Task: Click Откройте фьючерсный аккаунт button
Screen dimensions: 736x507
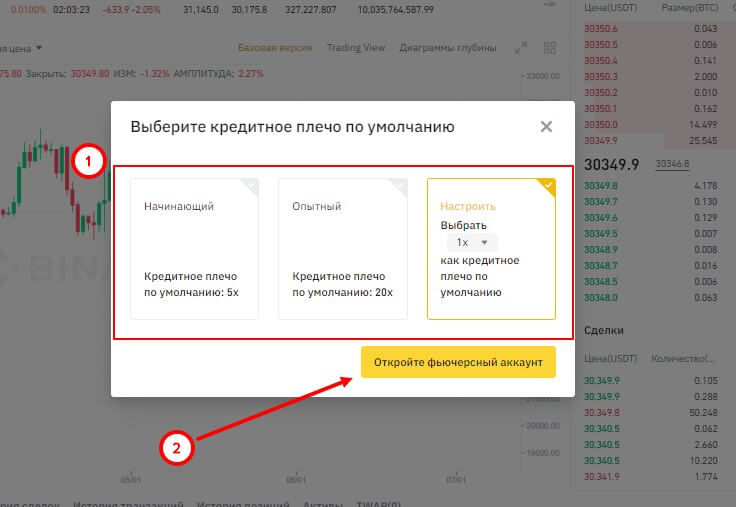Action: pos(458,362)
